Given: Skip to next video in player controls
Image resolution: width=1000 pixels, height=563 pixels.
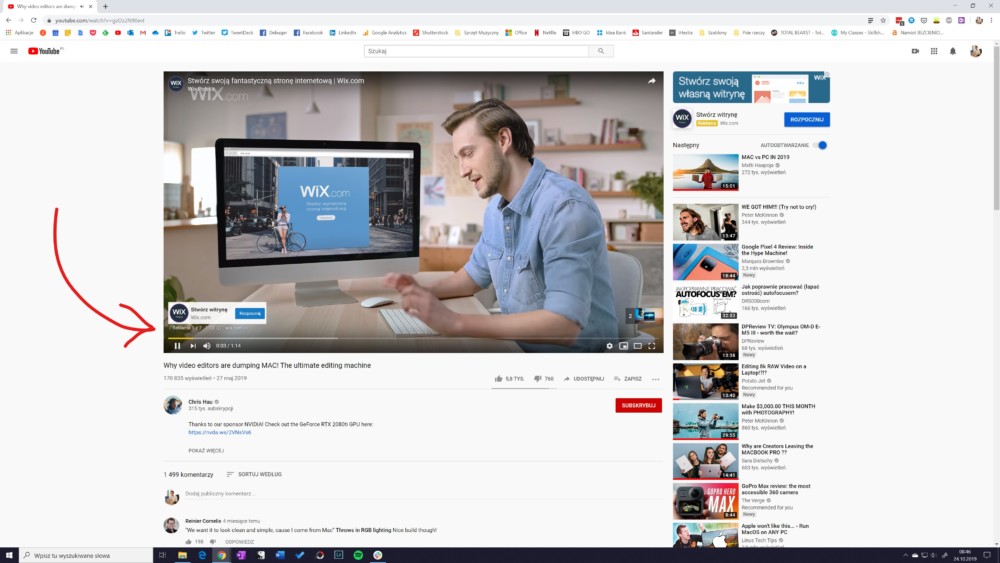Looking at the screenshot, I should coord(193,346).
